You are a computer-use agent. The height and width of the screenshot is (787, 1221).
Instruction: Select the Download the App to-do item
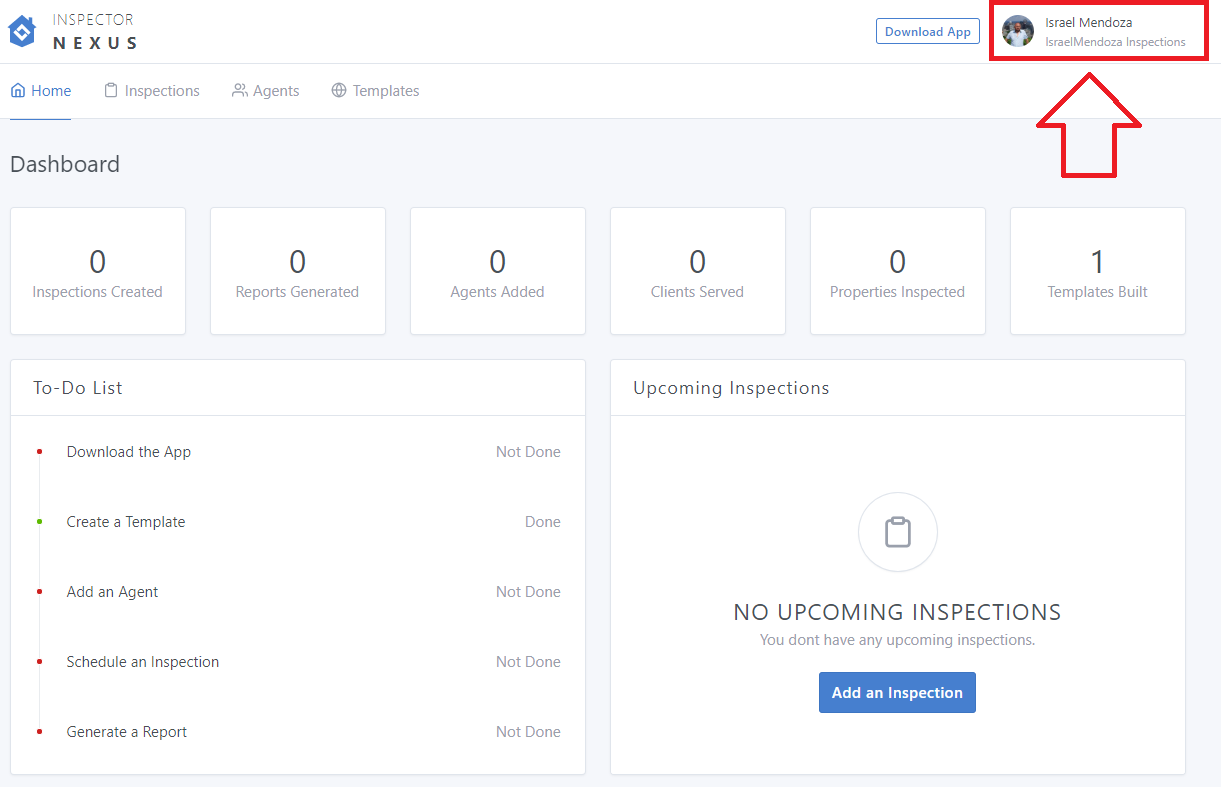tap(129, 452)
